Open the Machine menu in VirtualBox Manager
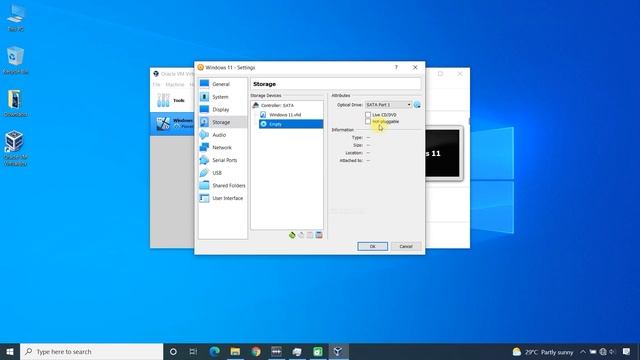 [x=175, y=84]
